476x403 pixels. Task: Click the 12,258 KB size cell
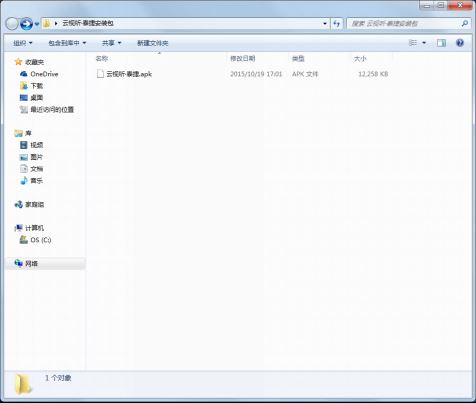373,74
